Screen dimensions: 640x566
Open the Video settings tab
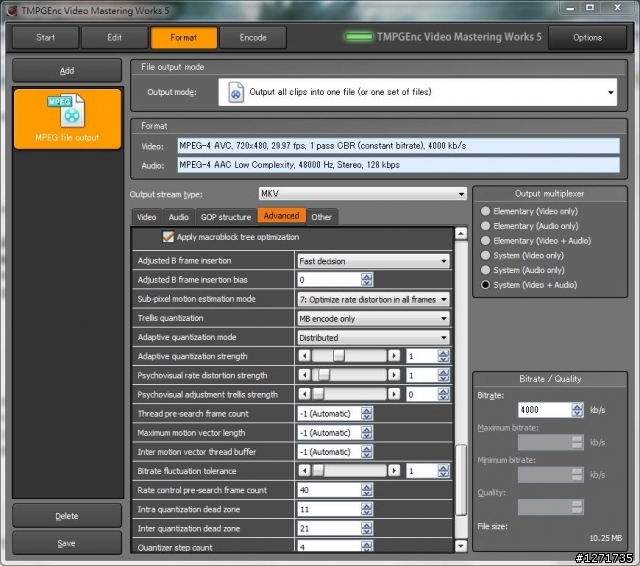click(x=147, y=217)
